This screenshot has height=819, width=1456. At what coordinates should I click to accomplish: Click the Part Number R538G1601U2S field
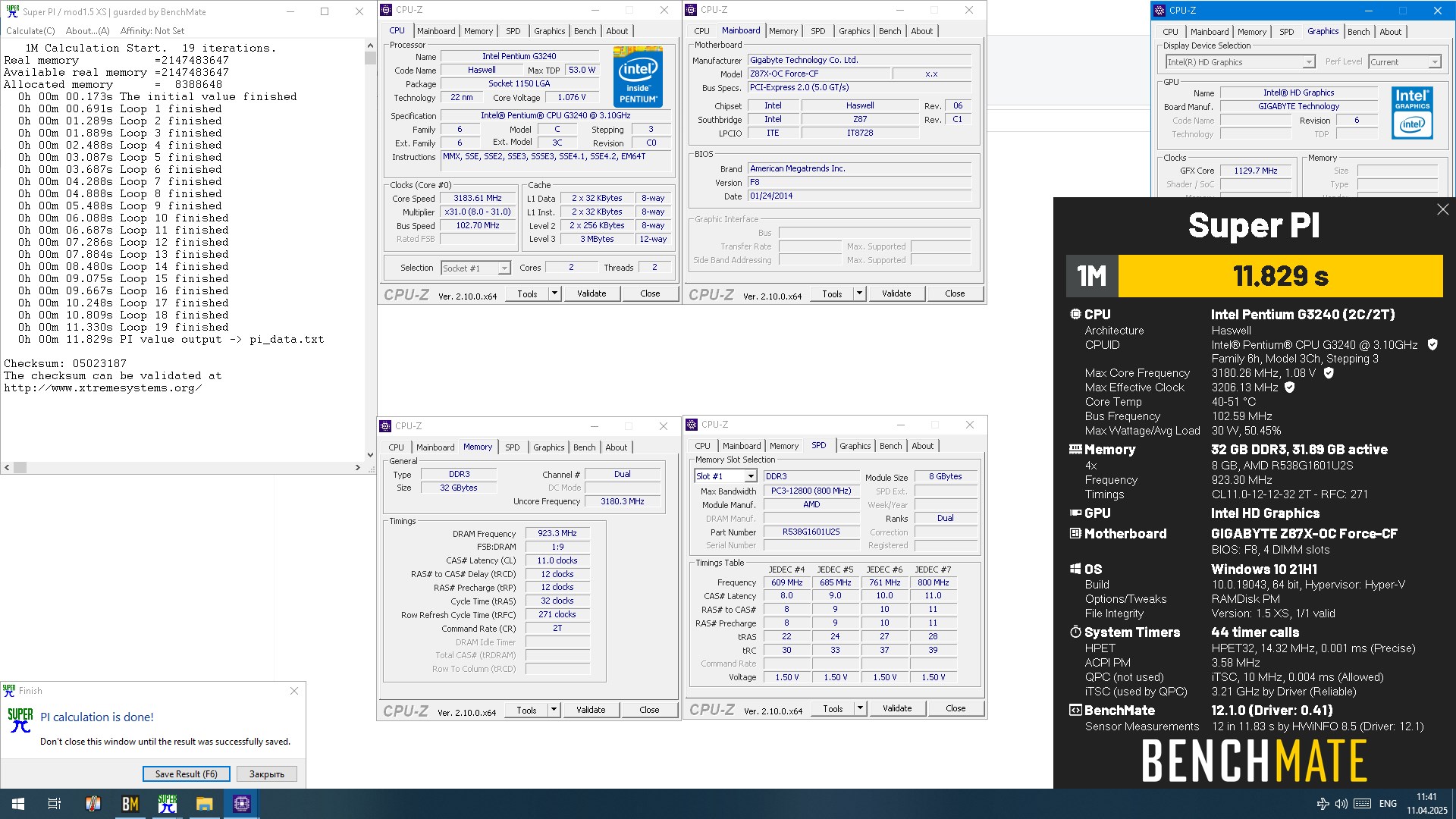(811, 532)
